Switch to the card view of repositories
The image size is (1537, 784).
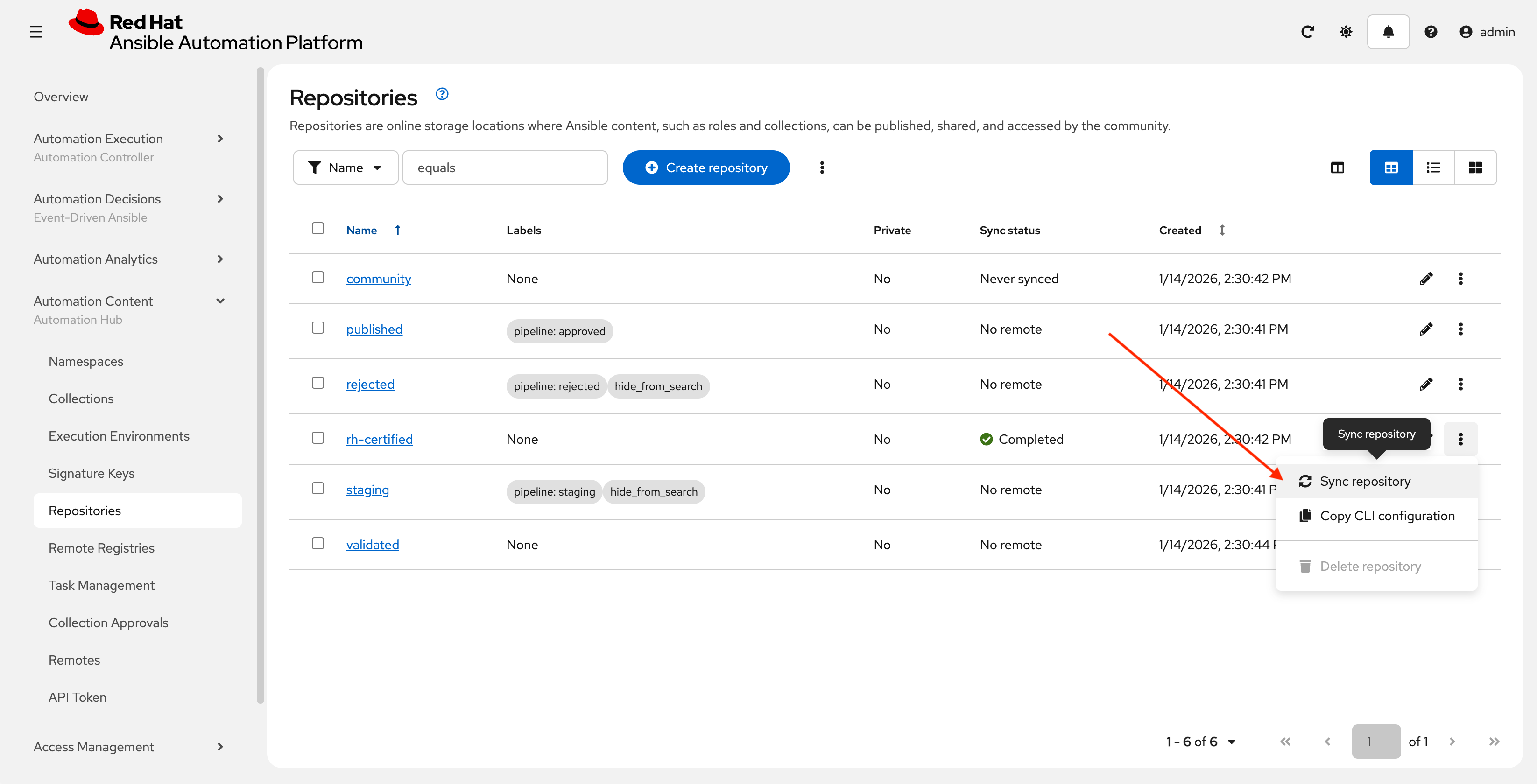point(1475,168)
